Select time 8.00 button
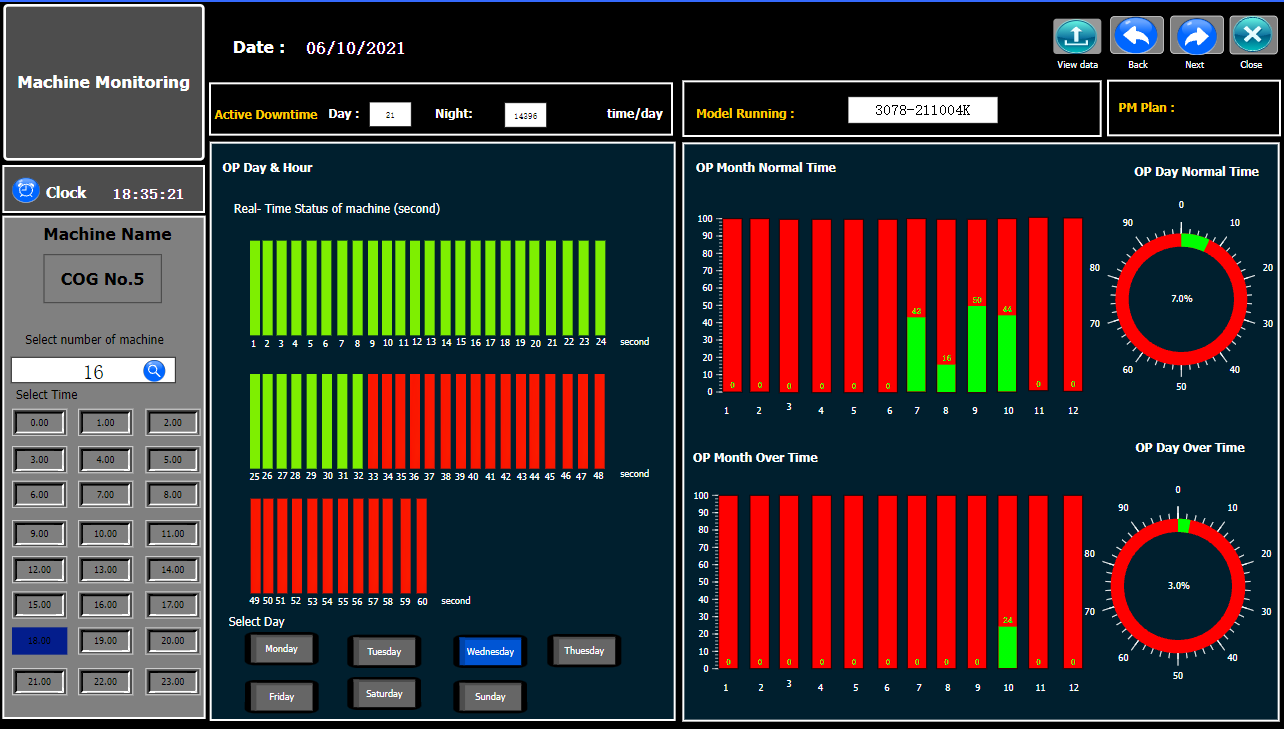Image resolution: width=1284 pixels, height=729 pixels. [173, 495]
